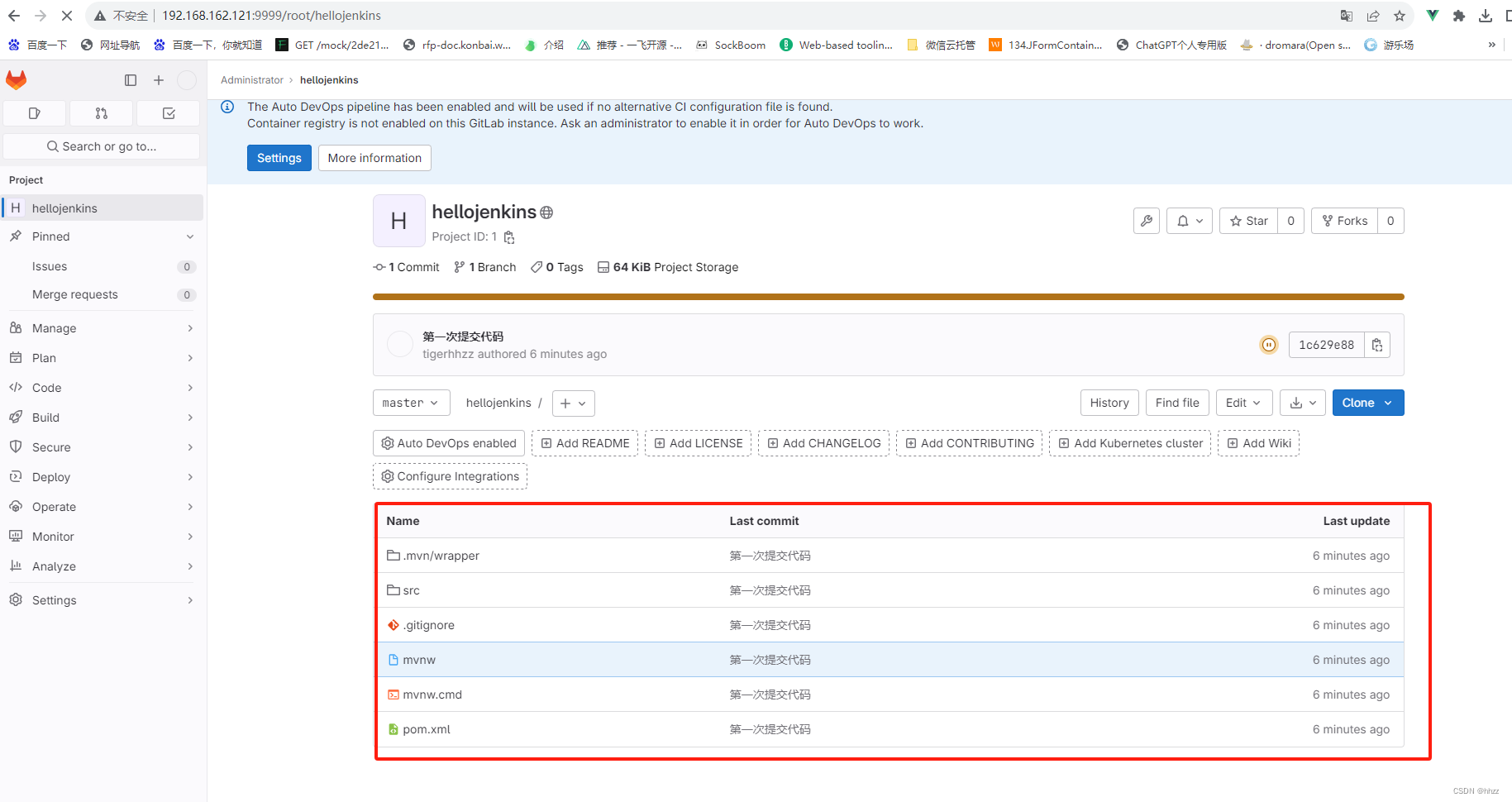Open the .gitignore file
1512x802 pixels.
[428, 625]
